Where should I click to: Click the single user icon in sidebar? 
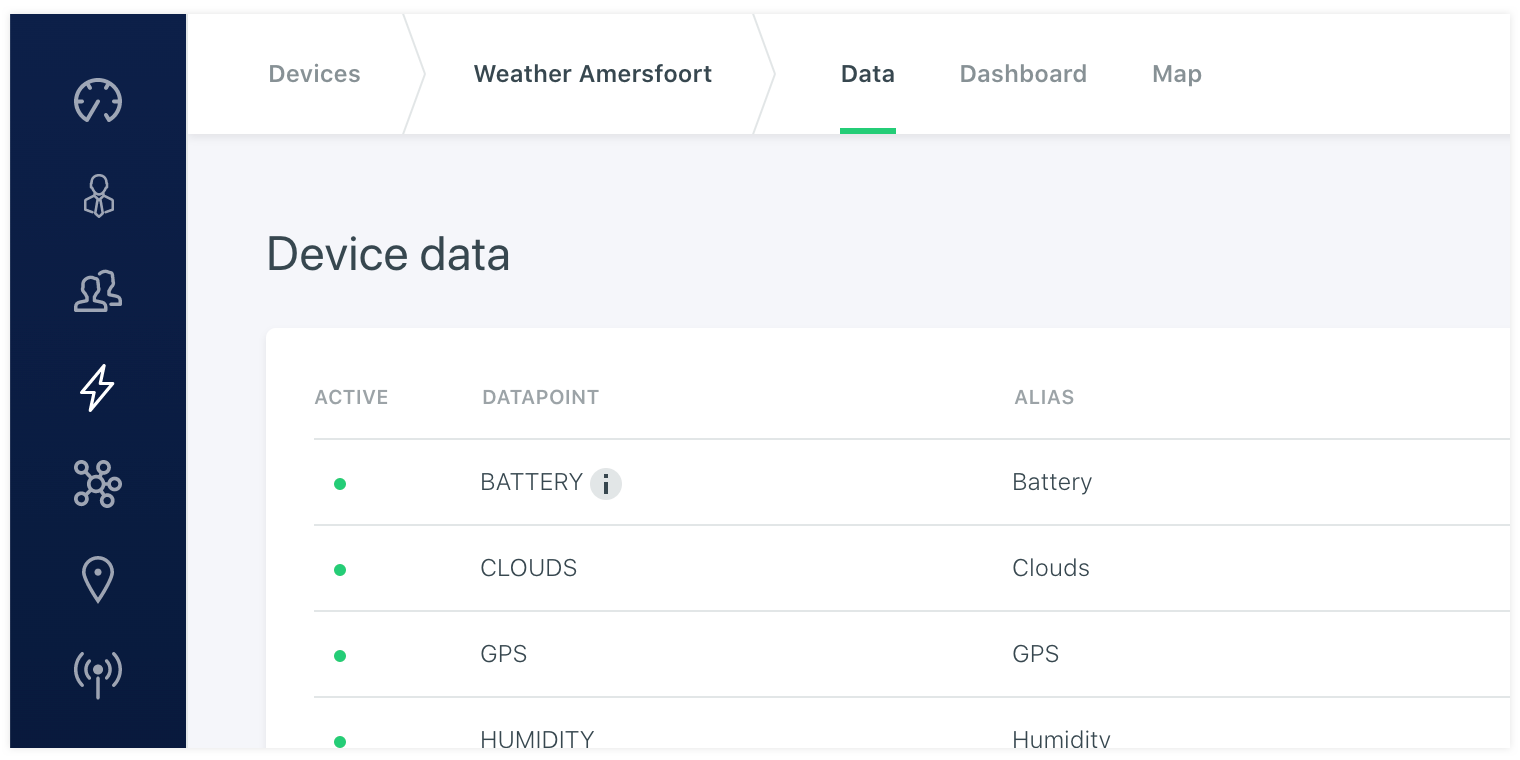pyautogui.click(x=98, y=196)
